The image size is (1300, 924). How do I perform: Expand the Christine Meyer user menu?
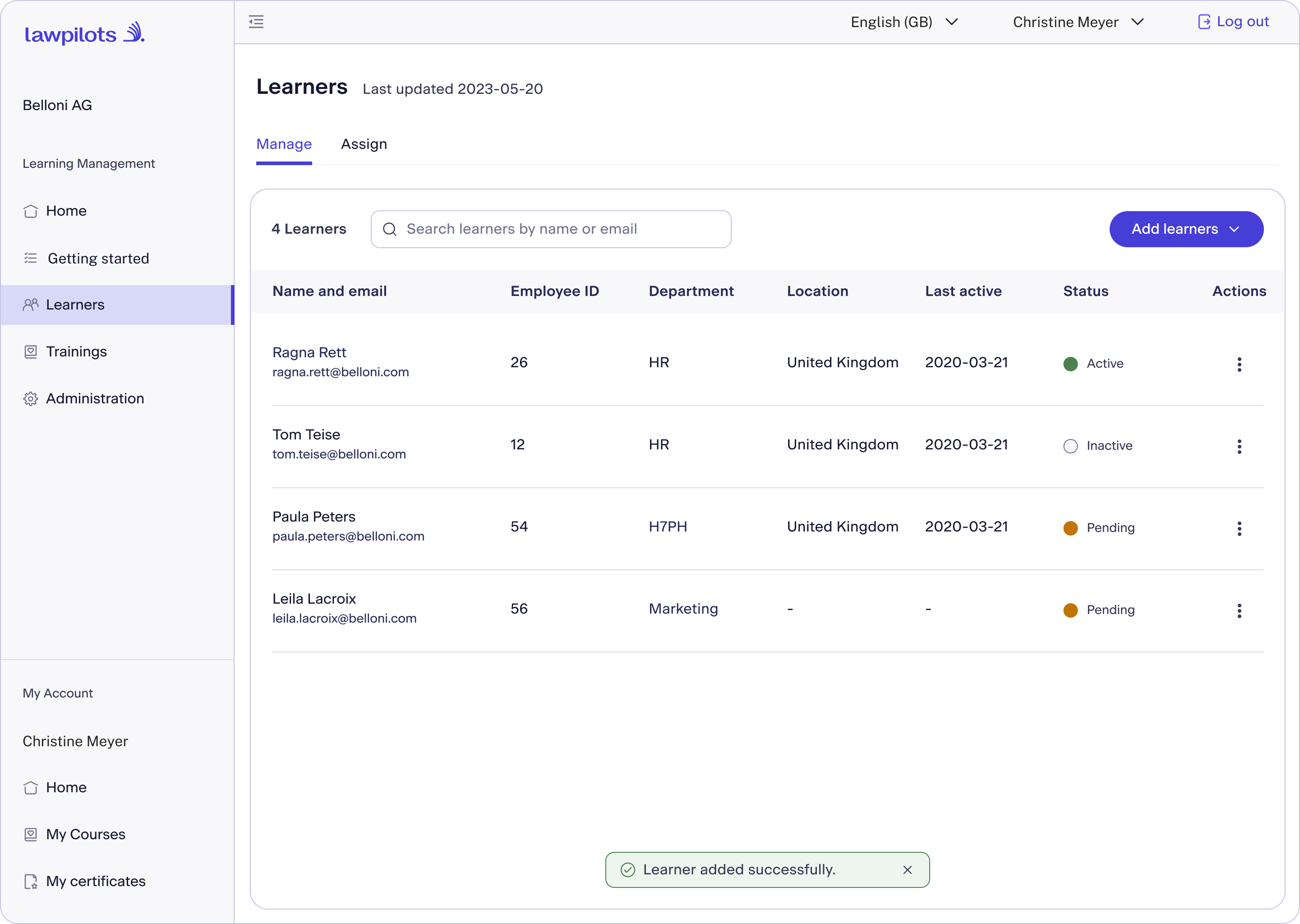click(x=1078, y=22)
